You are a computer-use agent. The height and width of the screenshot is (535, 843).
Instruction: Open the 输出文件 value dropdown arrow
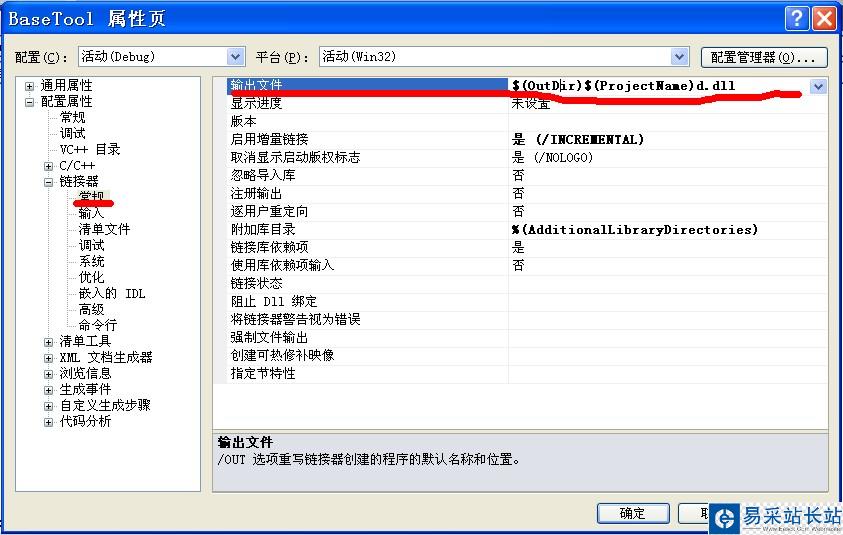818,86
